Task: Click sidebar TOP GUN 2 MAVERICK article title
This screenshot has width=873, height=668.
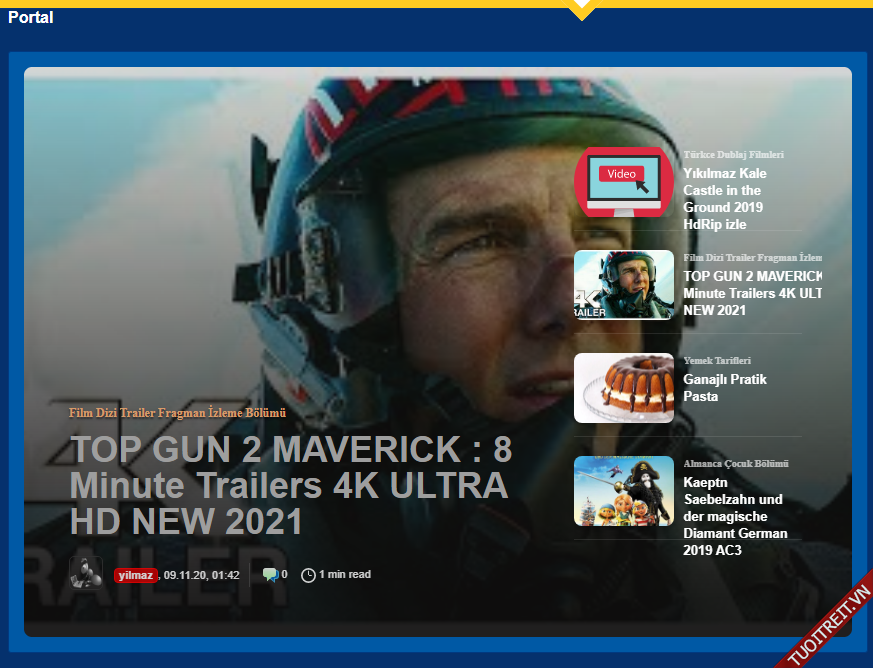Action: (751, 293)
